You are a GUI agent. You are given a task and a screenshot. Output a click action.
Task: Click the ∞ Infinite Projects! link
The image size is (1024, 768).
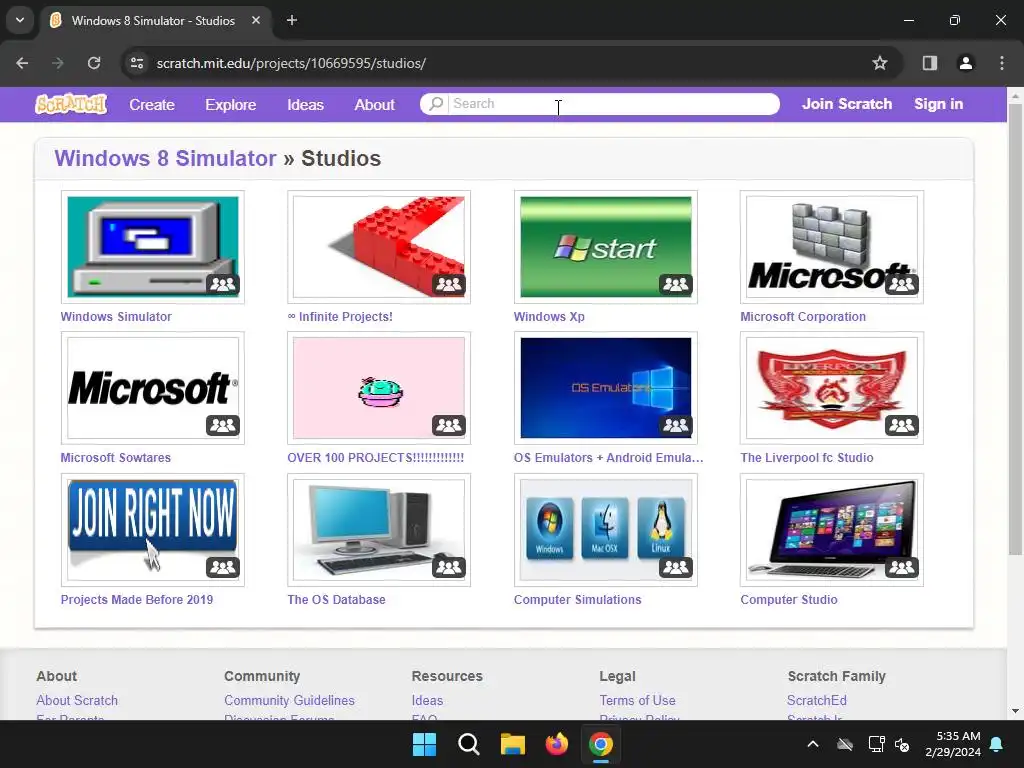pyautogui.click(x=340, y=317)
